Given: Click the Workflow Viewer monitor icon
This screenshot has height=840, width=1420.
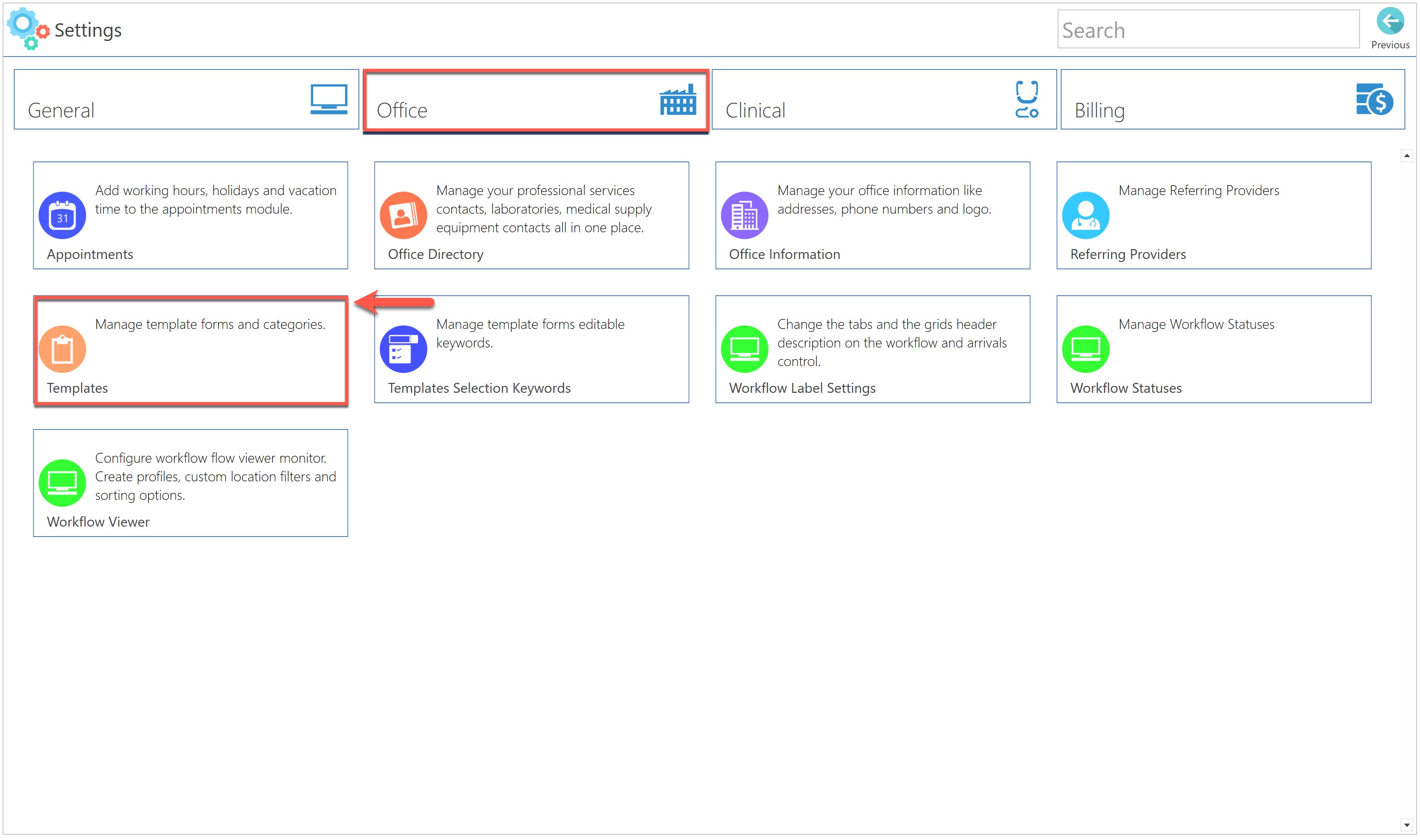Looking at the screenshot, I should (x=62, y=483).
